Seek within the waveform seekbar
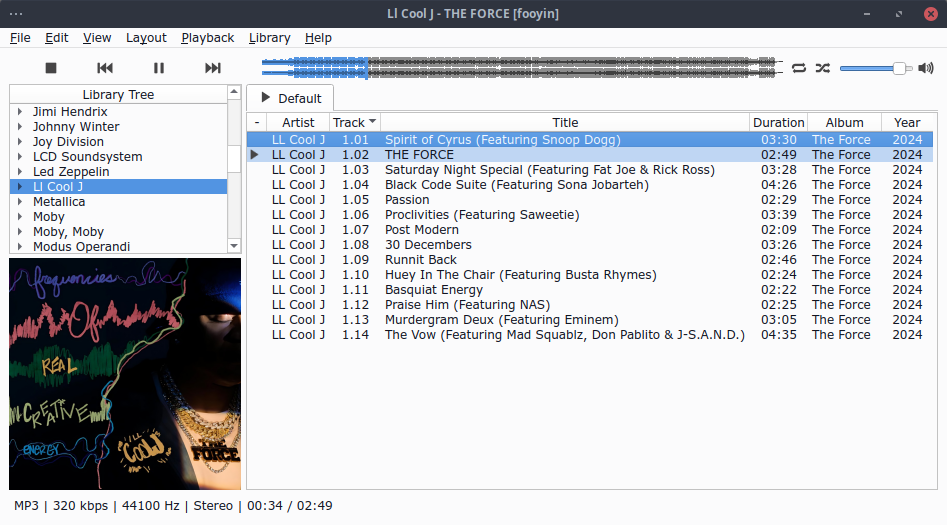The width and height of the screenshot is (947, 525). 520,68
